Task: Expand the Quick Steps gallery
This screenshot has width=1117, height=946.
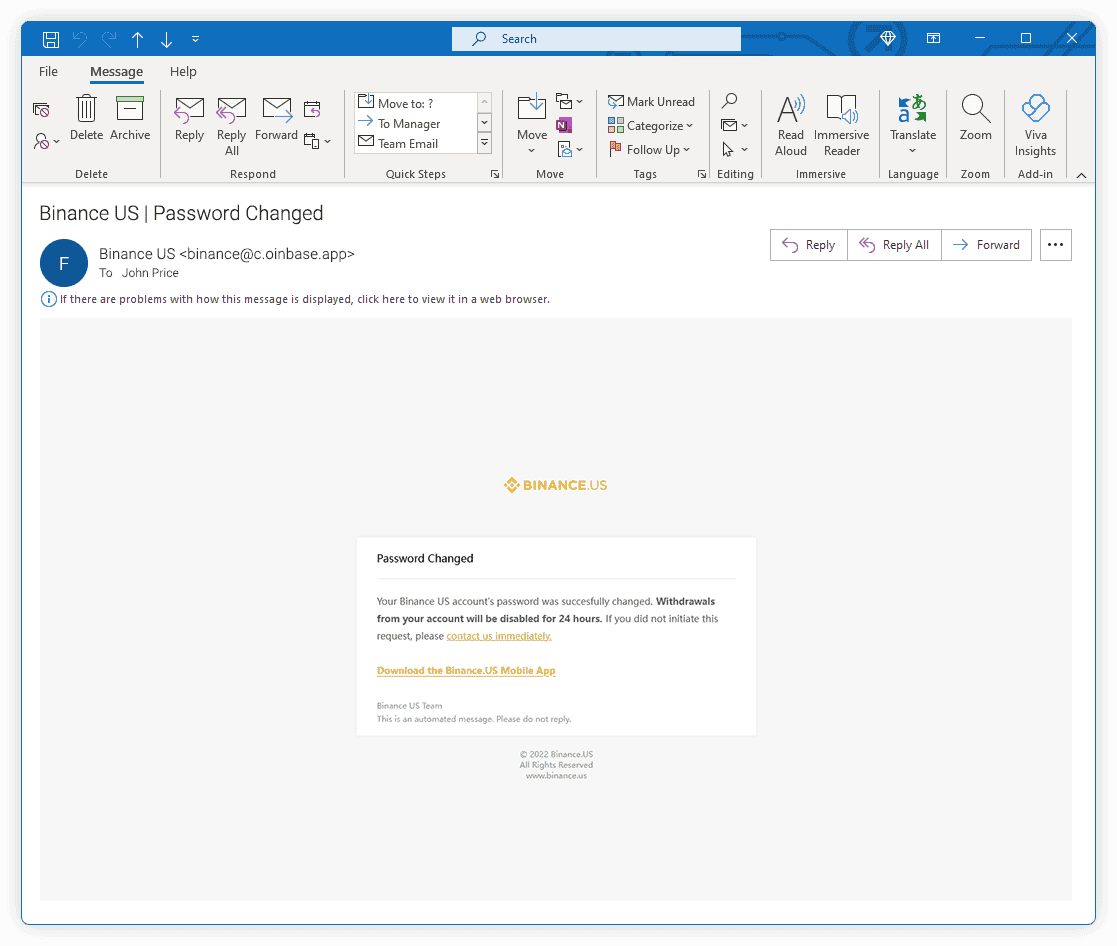Action: click(x=485, y=143)
